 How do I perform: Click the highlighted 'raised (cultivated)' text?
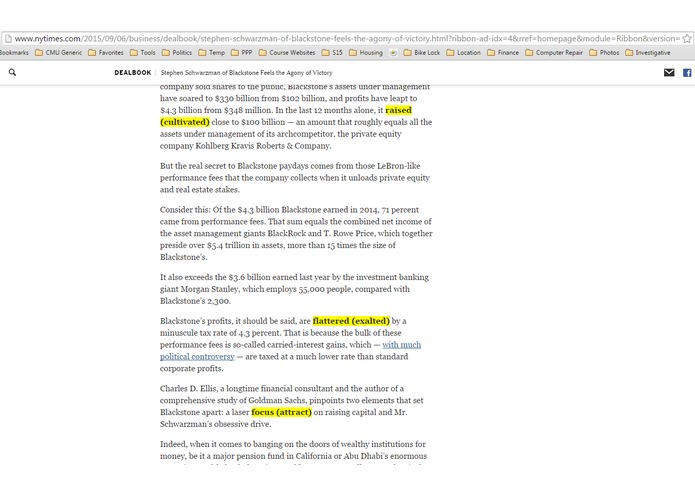pyautogui.click(x=286, y=116)
